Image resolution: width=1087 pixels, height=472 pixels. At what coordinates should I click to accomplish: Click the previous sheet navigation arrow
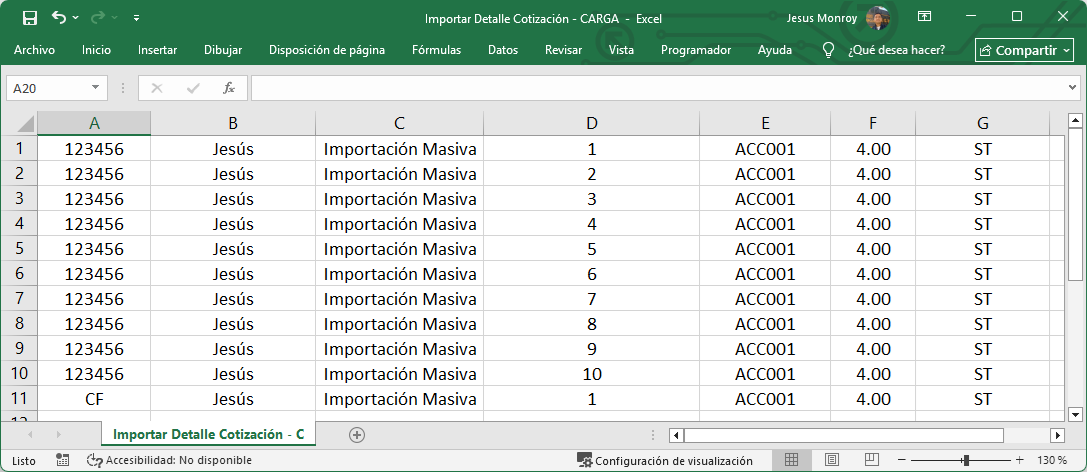point(30,435)
